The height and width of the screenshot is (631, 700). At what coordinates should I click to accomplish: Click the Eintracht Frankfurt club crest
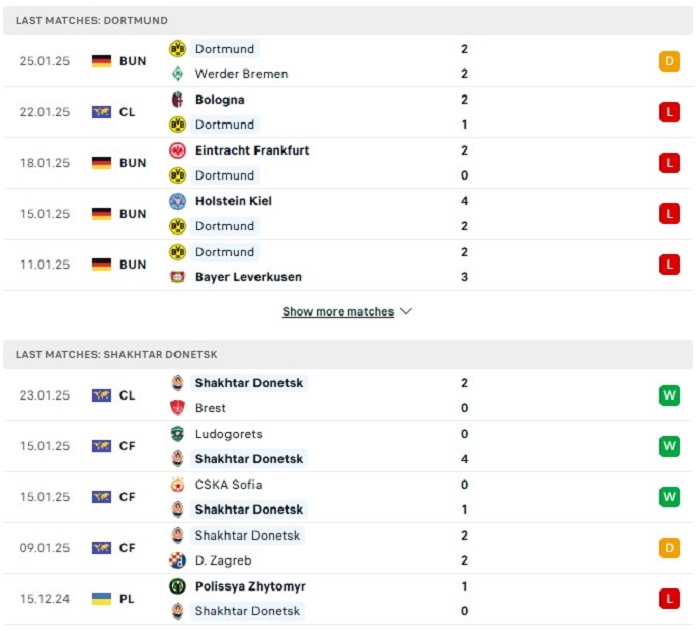177,150
